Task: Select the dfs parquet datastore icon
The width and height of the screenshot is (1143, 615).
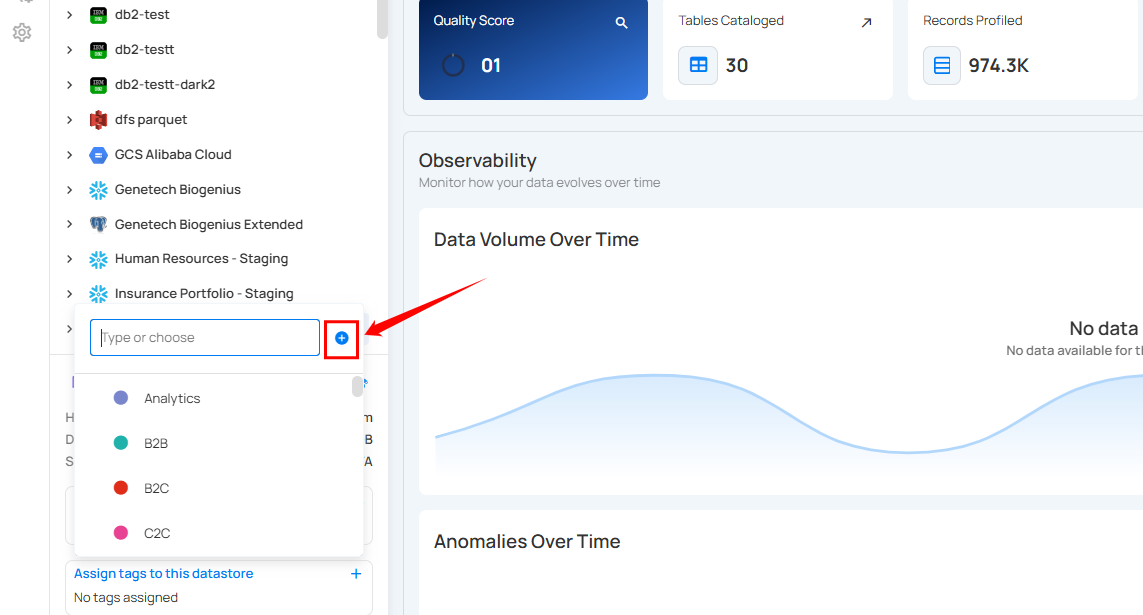Action: [x=98, y=120]
